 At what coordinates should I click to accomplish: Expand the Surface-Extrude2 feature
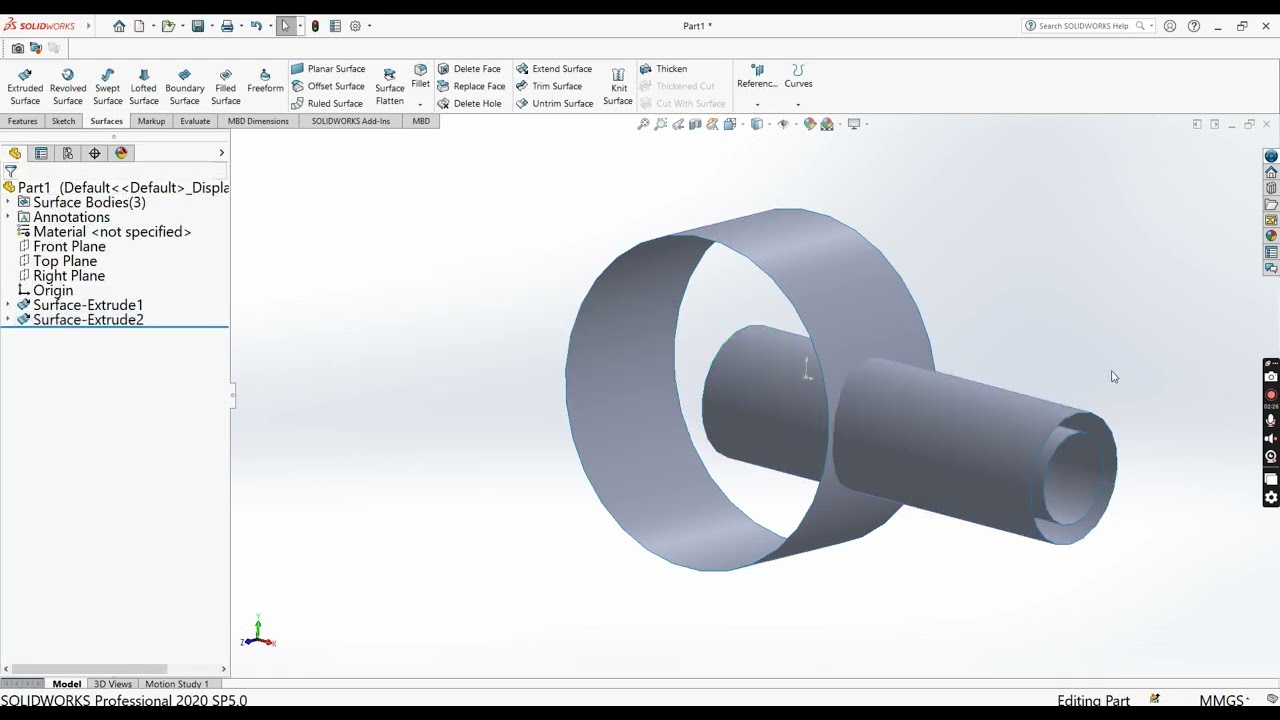tap(8, 320)
